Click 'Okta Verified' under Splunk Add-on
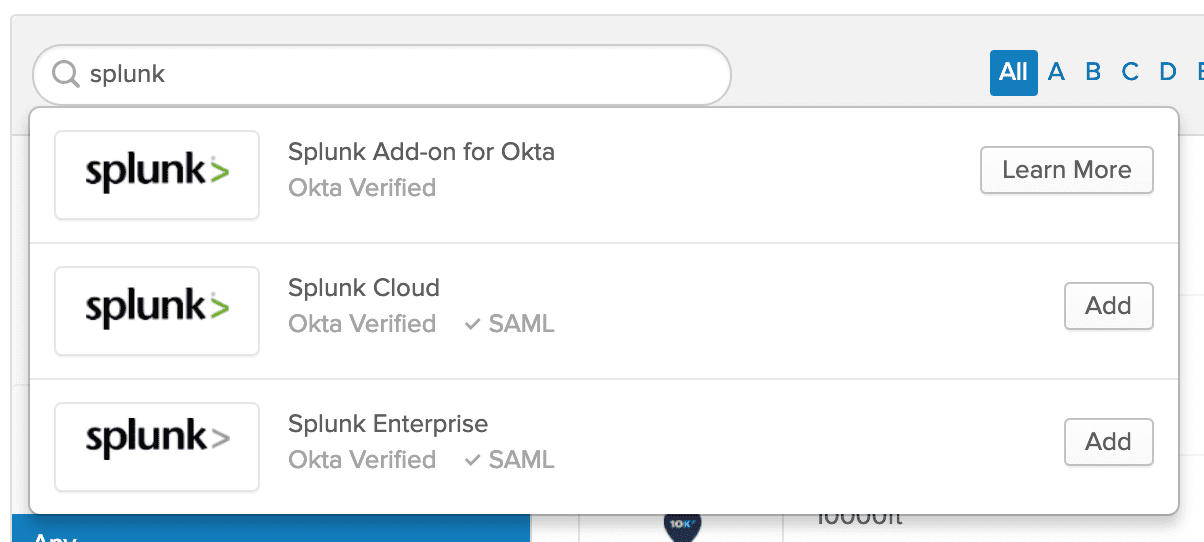 click(x=362, y=188)
